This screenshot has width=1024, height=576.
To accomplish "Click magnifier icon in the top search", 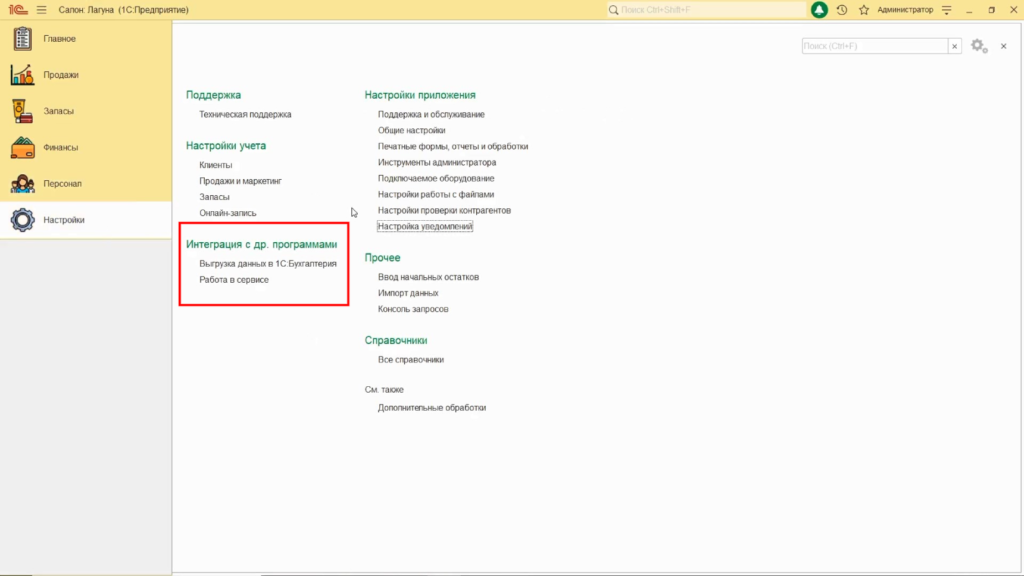I will coord(613,10).
